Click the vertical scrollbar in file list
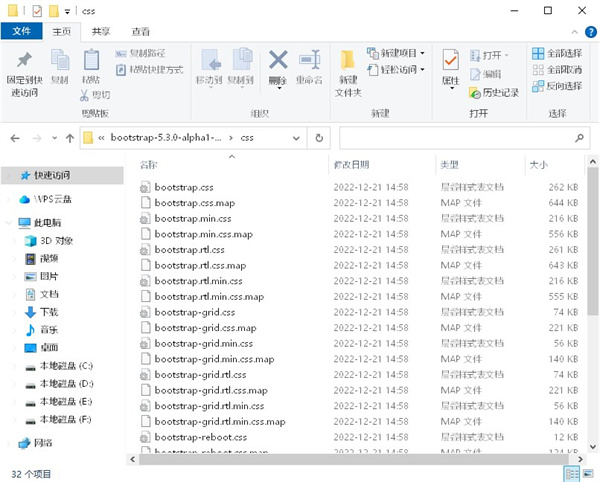600x482 pixels. pyautogui.click(x=591, y=300)
